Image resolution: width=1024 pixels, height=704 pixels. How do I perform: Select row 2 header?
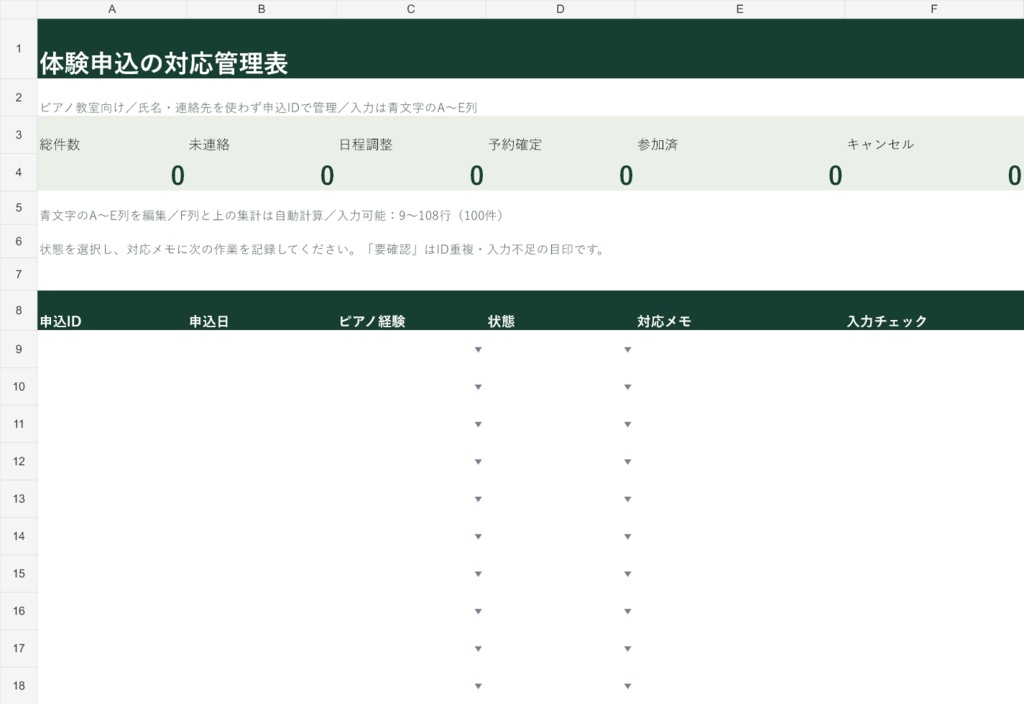(x=19, y=97)
